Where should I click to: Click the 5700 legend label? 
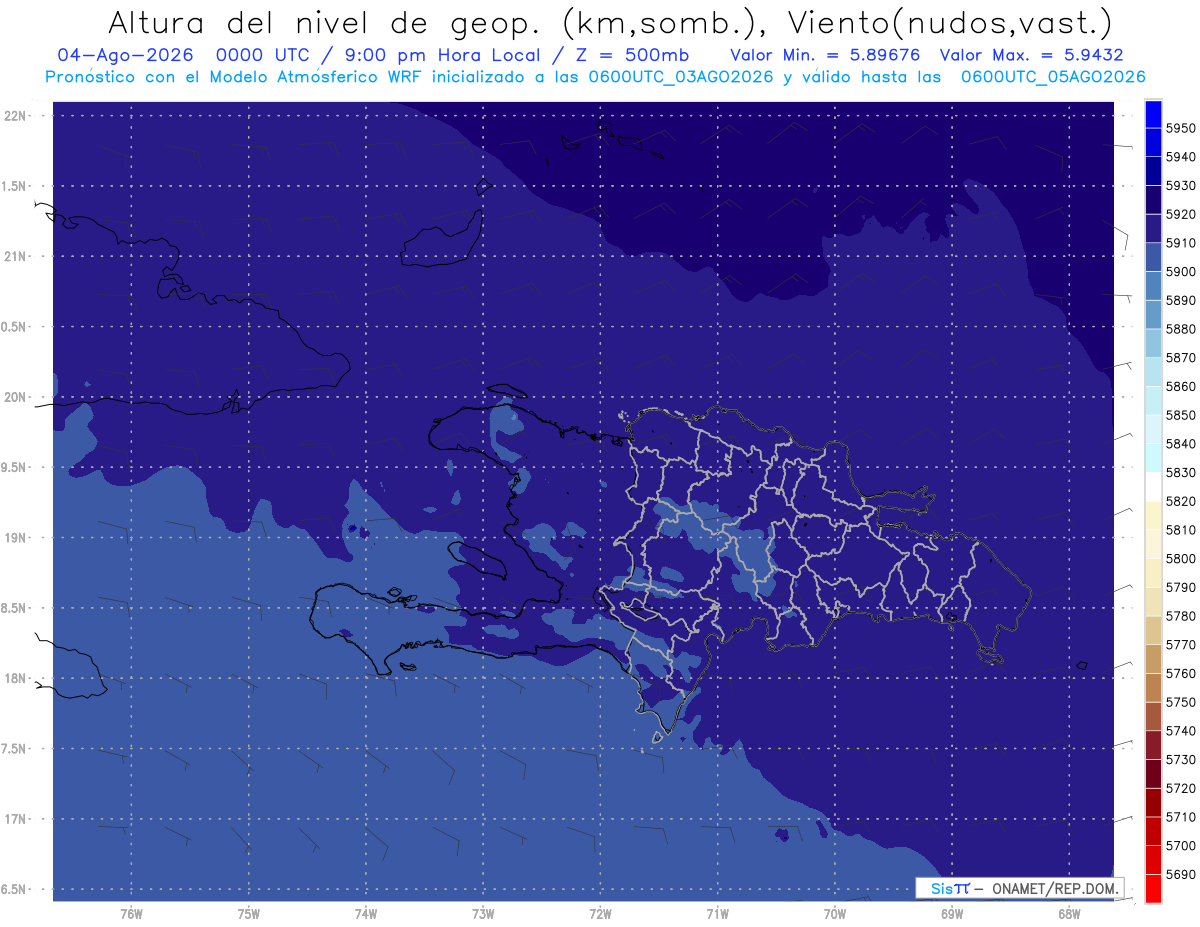pyautogui.click(x=1180, y=846)
